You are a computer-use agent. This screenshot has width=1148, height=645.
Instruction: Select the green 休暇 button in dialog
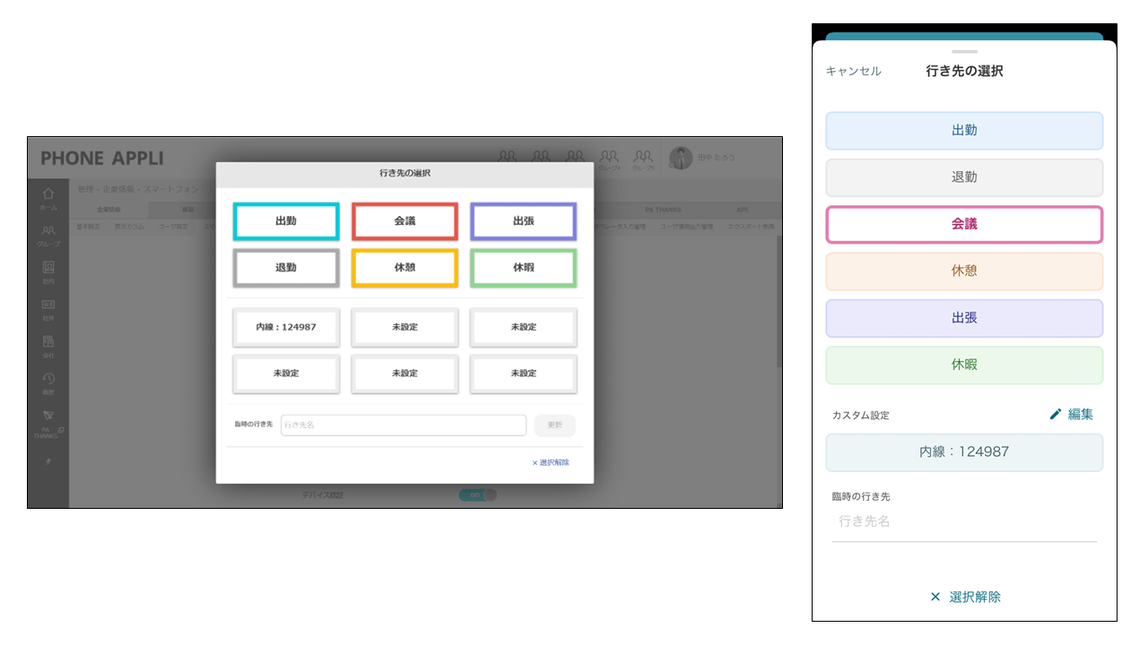pyautogui.click(x=523, y=268)
